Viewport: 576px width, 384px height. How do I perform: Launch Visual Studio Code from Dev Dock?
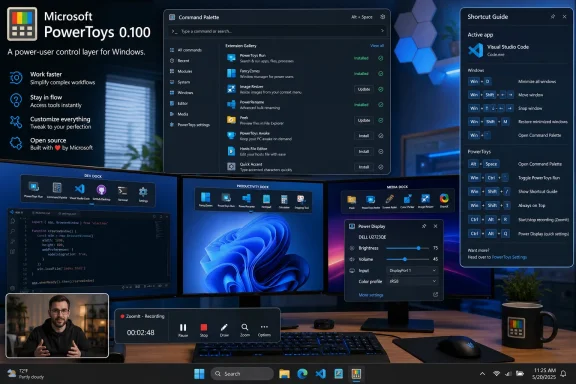coord(79,191)
